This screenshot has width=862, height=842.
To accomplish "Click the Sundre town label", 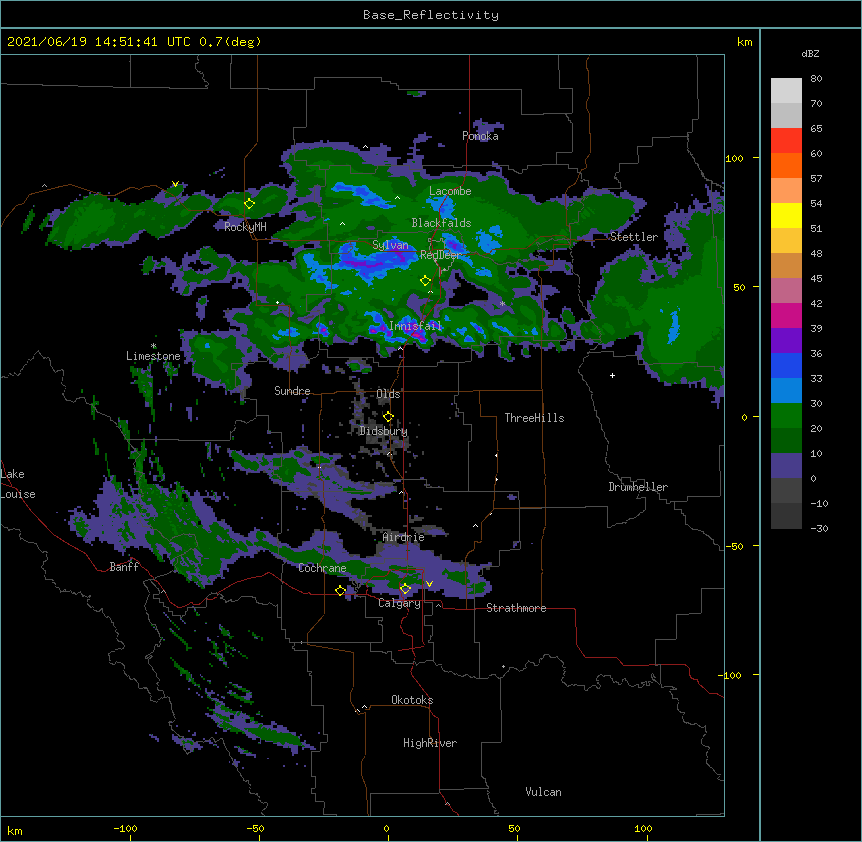I will (292, 391).
